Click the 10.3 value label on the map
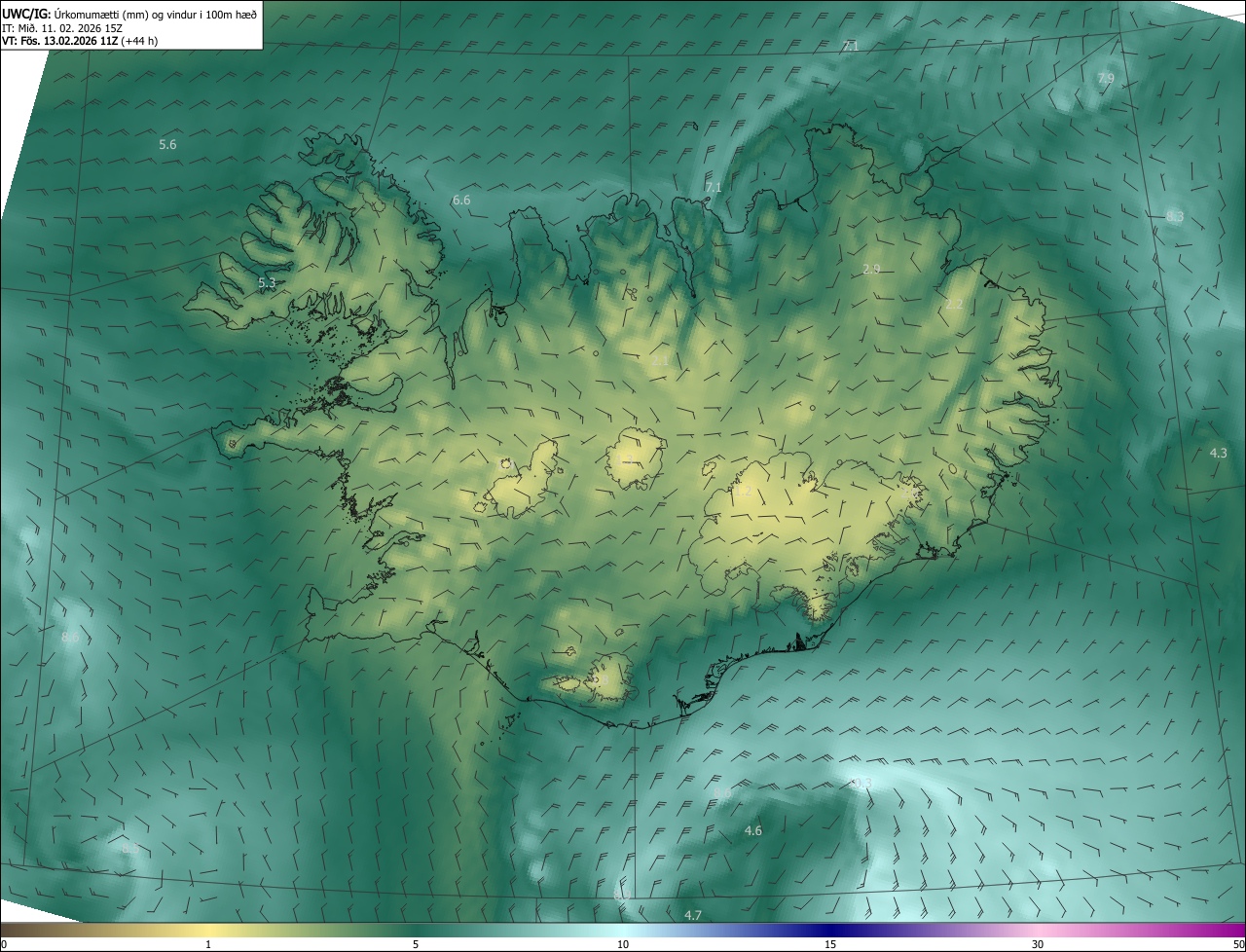 pyautogui.click(x=860, y=784)
